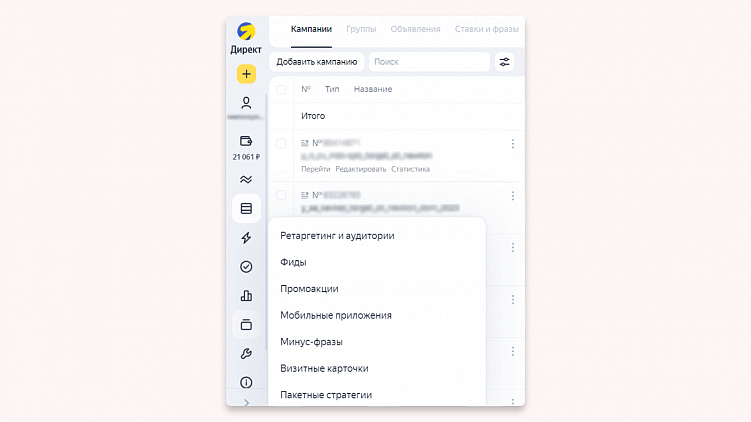Viewport: 751px width, 422px height.
Task: Choose Фиды in the library menu
Action: (293, 262)
